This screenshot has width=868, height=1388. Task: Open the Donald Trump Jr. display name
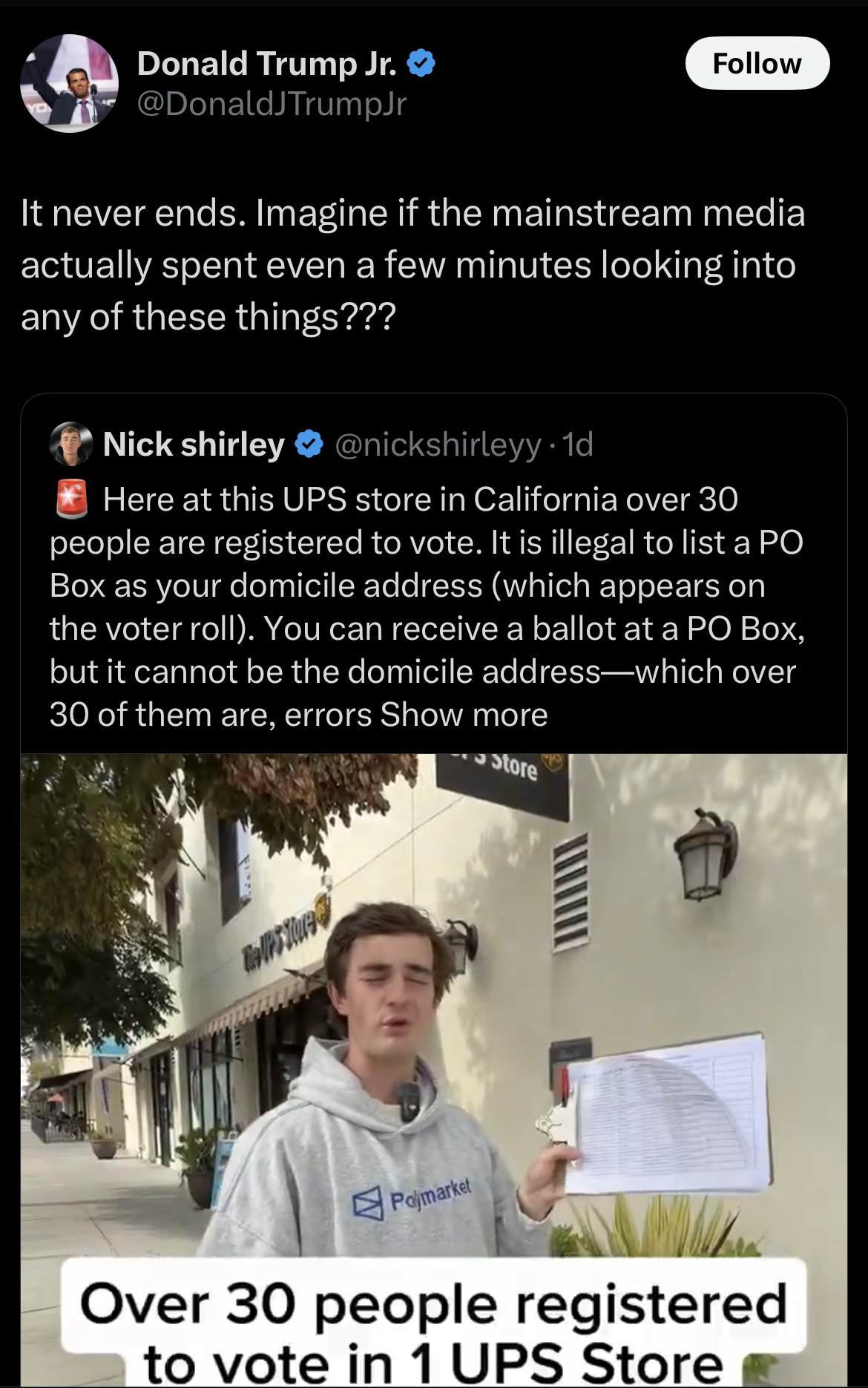pyautogui.click(x=266, y=64)
